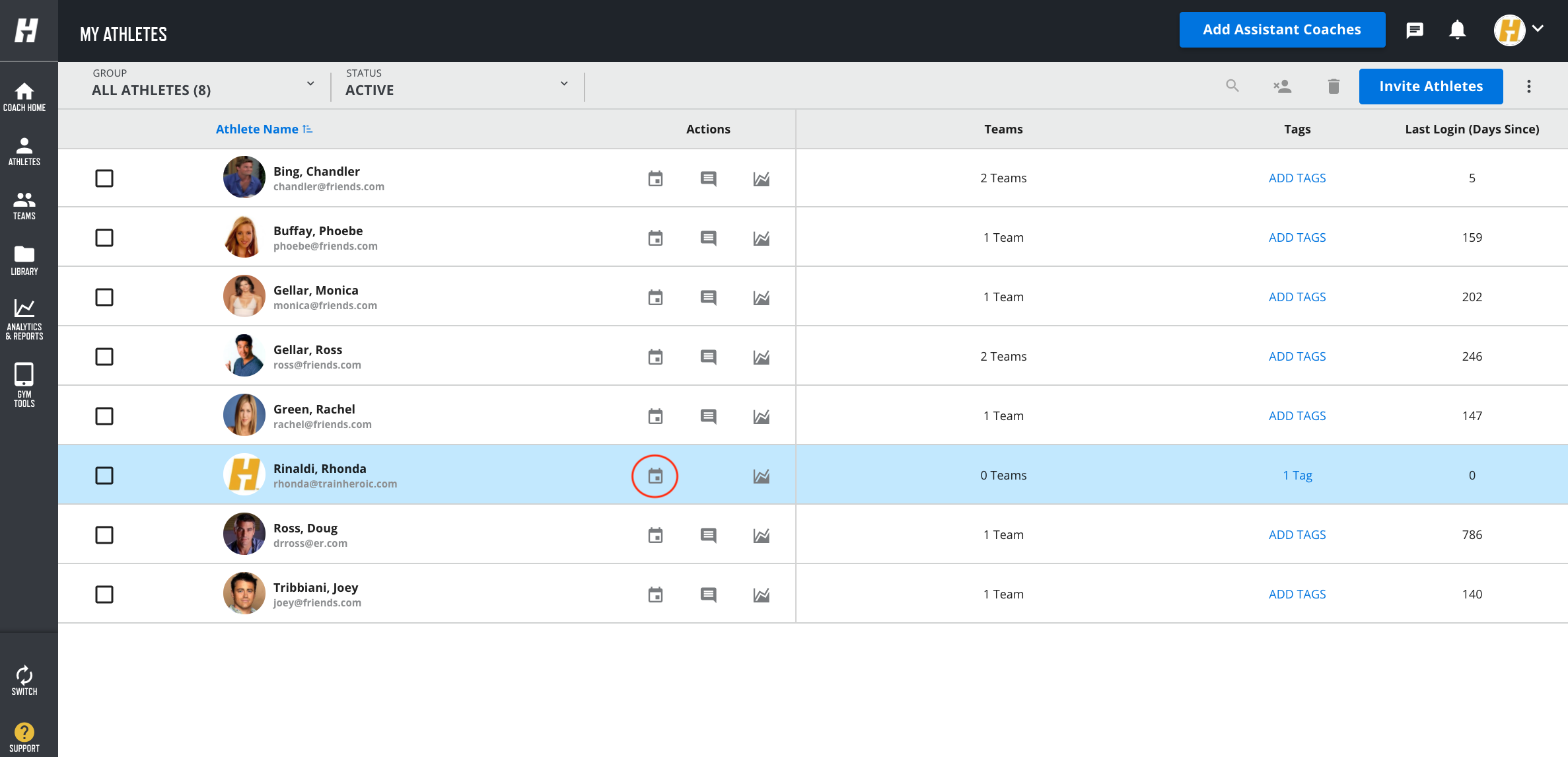Viewport: 1568px width, 757px height.
Task: Add tags for Ross, Doug
Action: pyautogui.click(x=1297, y=535)
